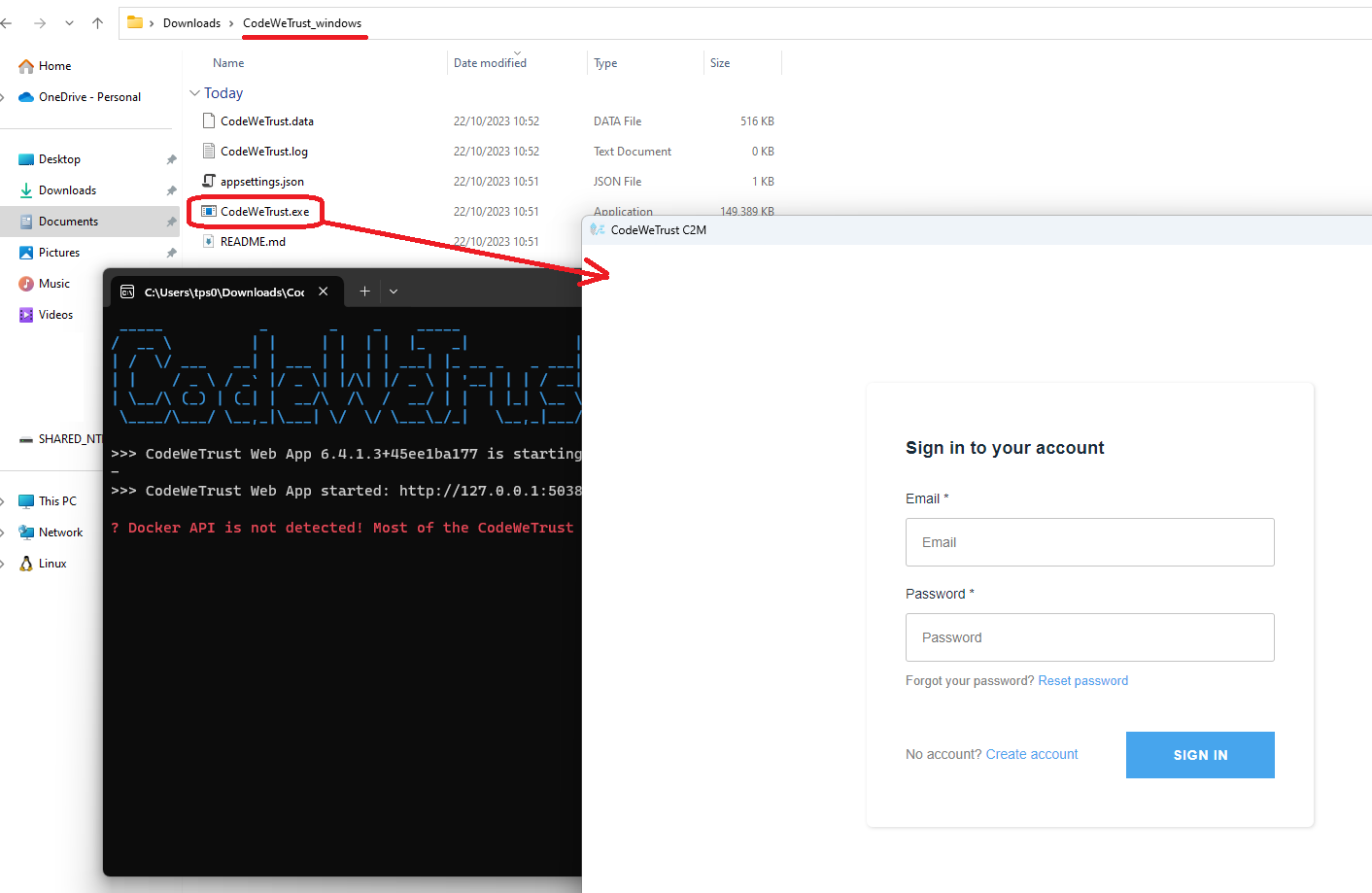
Task: Open the recent locations dropdown chevron
Action: pos(69,23)
